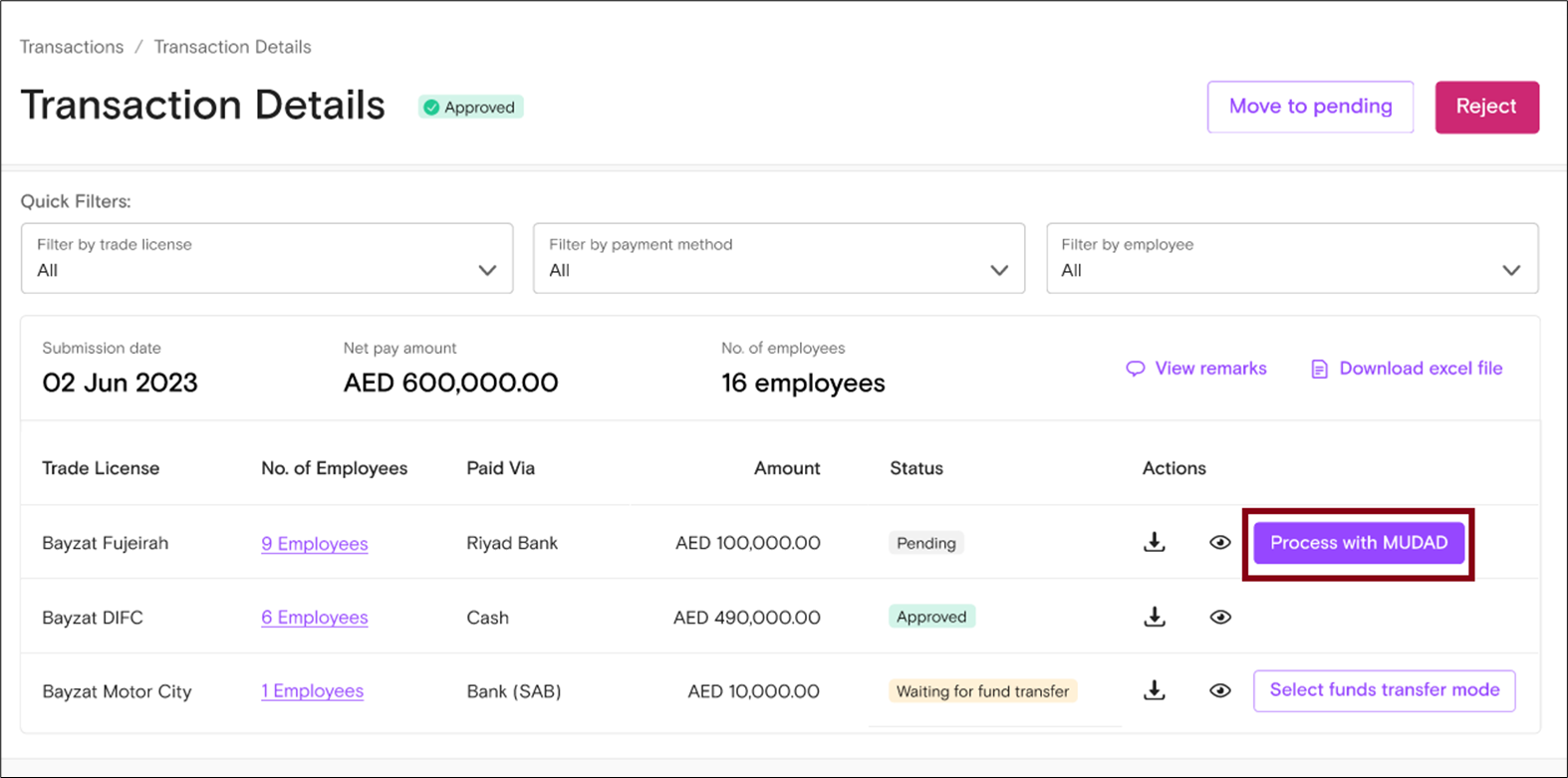The image size is (1568, 778).
Task: View Bayzat Motor City details with eye icon
Action: coord(1220,690)
